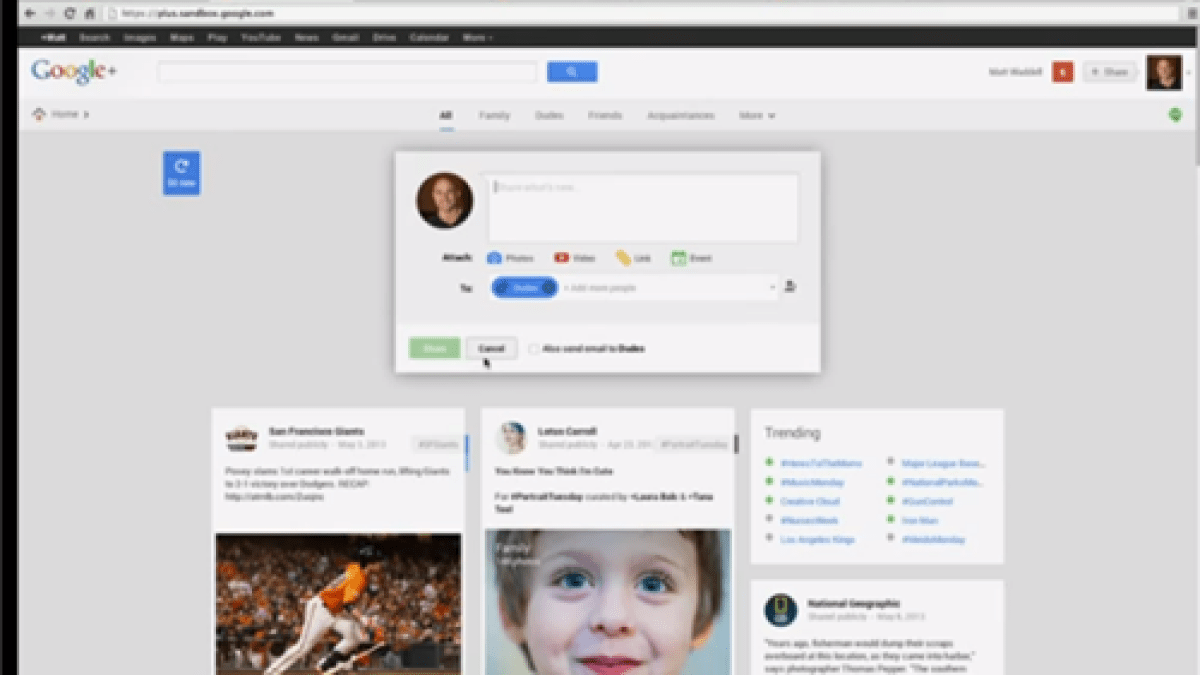This screenshot has height=675, width=1200.
Task: Click the green Share button in dialog
Action: (434, 349)
